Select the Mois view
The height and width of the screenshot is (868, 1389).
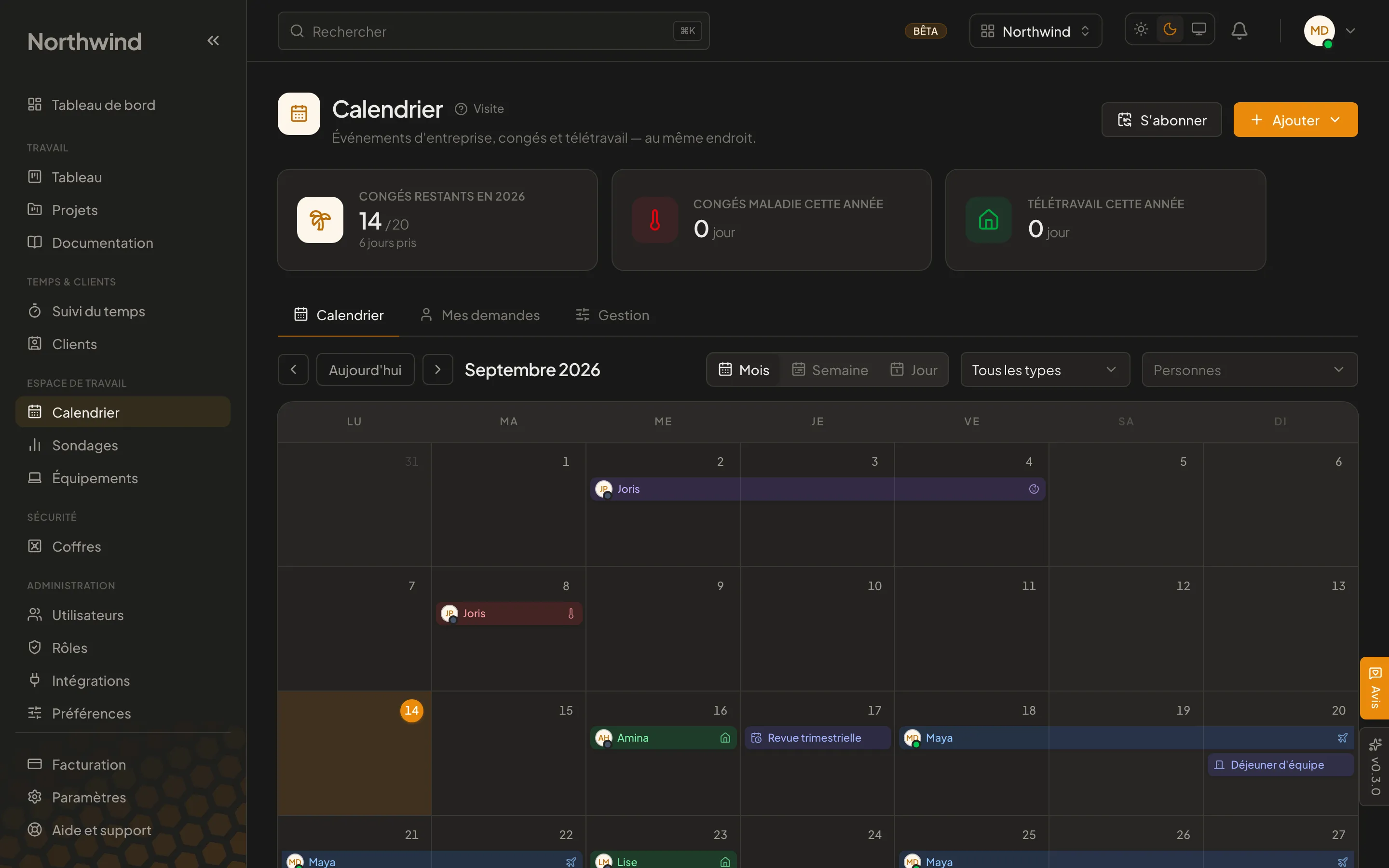pos(744,370)
